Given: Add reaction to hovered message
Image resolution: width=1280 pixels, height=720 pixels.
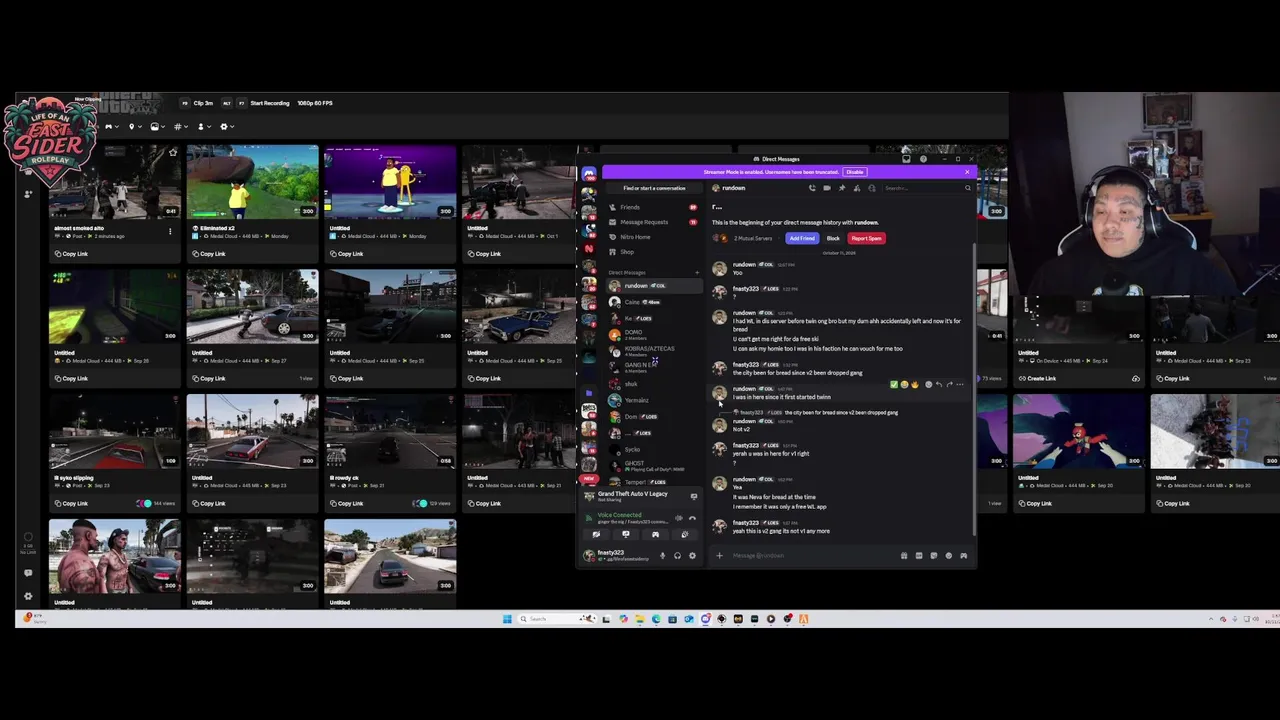Looking at the screenshot, I should click(929, 384).
